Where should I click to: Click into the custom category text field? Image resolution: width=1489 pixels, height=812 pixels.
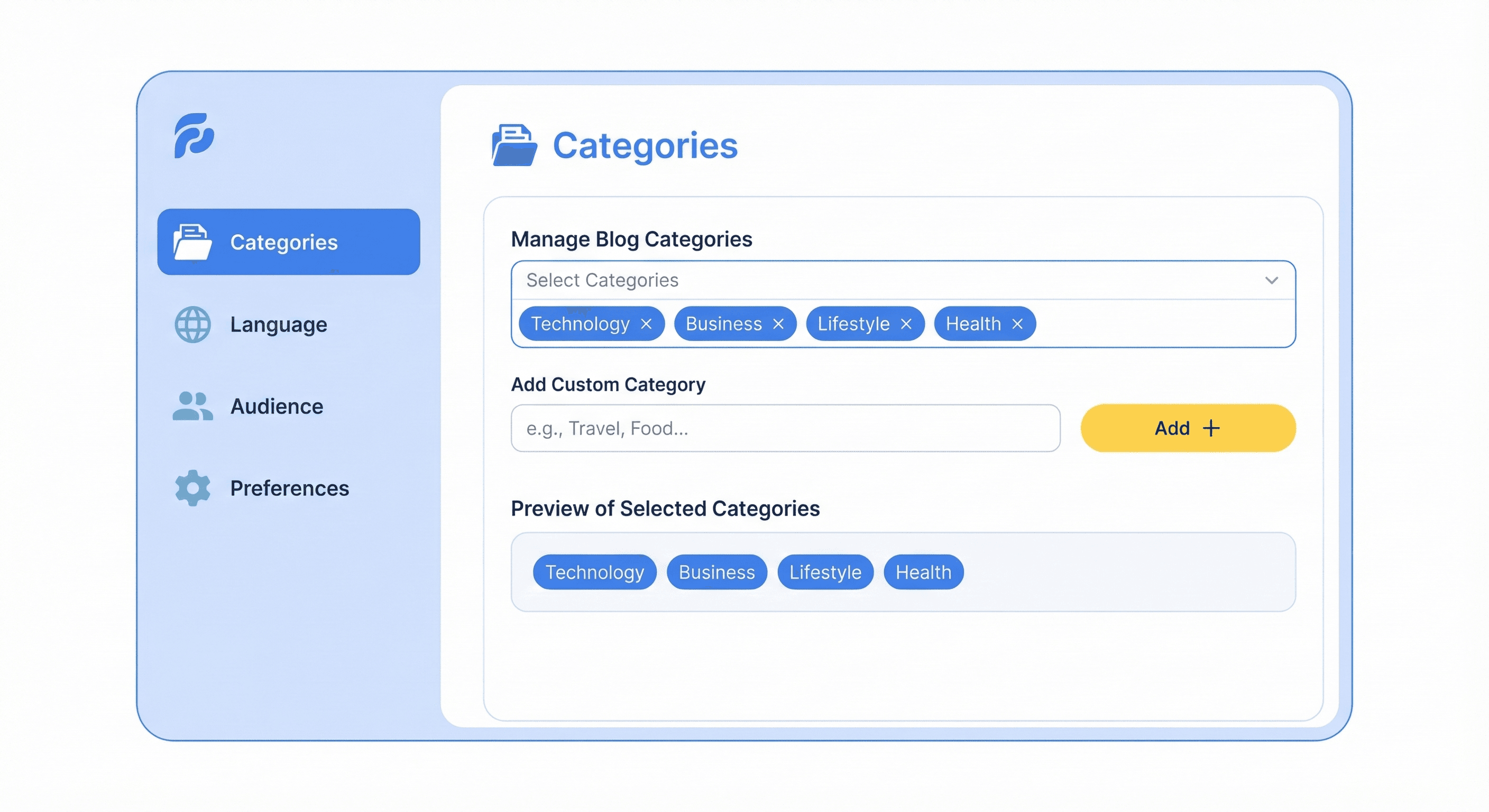[785, 428]
